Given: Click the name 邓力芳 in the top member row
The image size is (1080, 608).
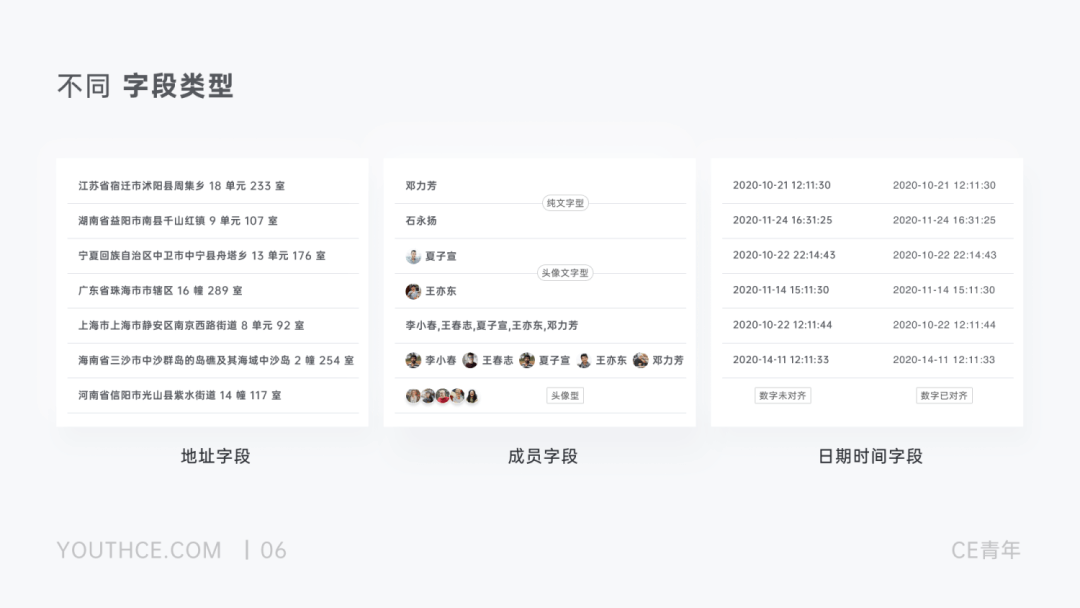Looking at the screenshot, I should point(421,186).
